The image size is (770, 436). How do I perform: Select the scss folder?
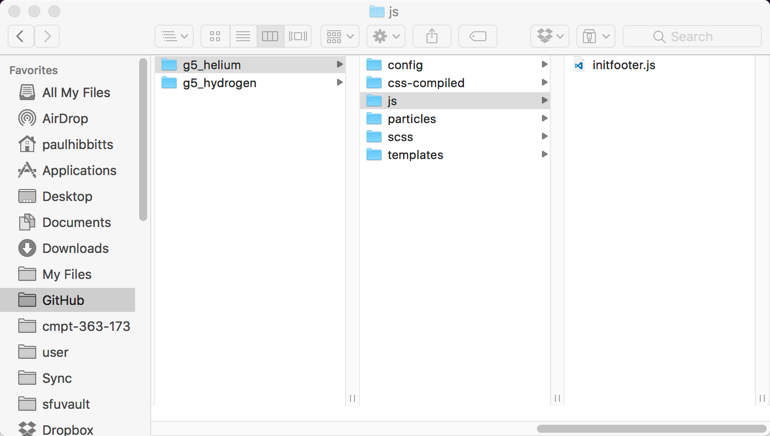point(455,136)
